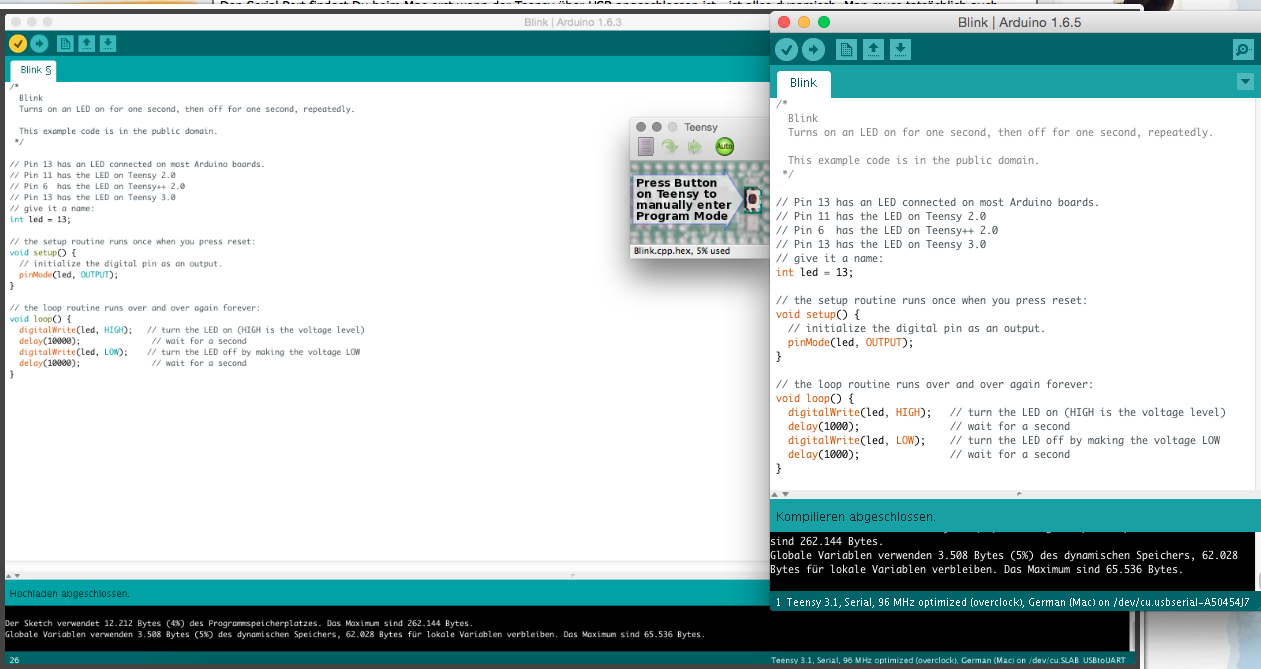Click 'Blink.cpp.hex, 5% used' Teensy status
1261x669 pixels.
[x=682, y=251]
